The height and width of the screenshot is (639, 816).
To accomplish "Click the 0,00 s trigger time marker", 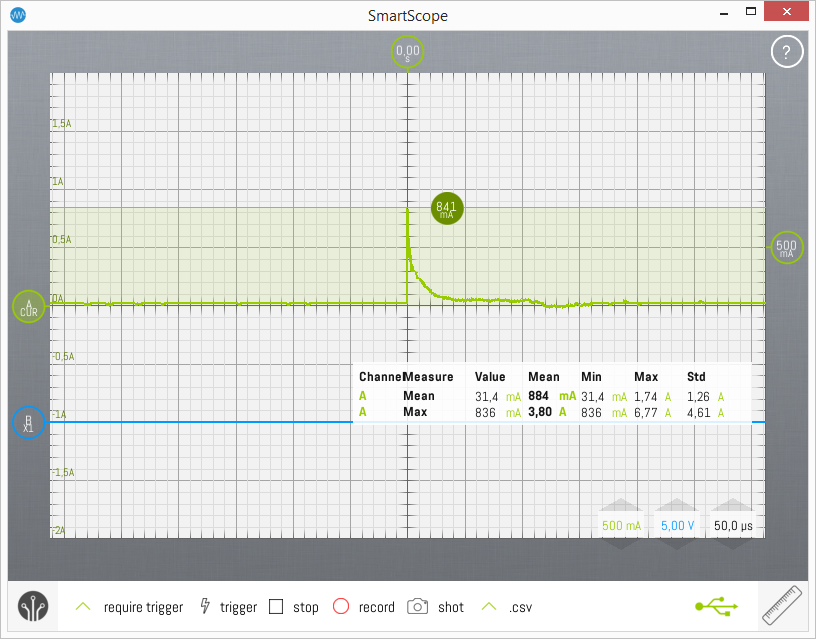I will click(x=408, y=51).
